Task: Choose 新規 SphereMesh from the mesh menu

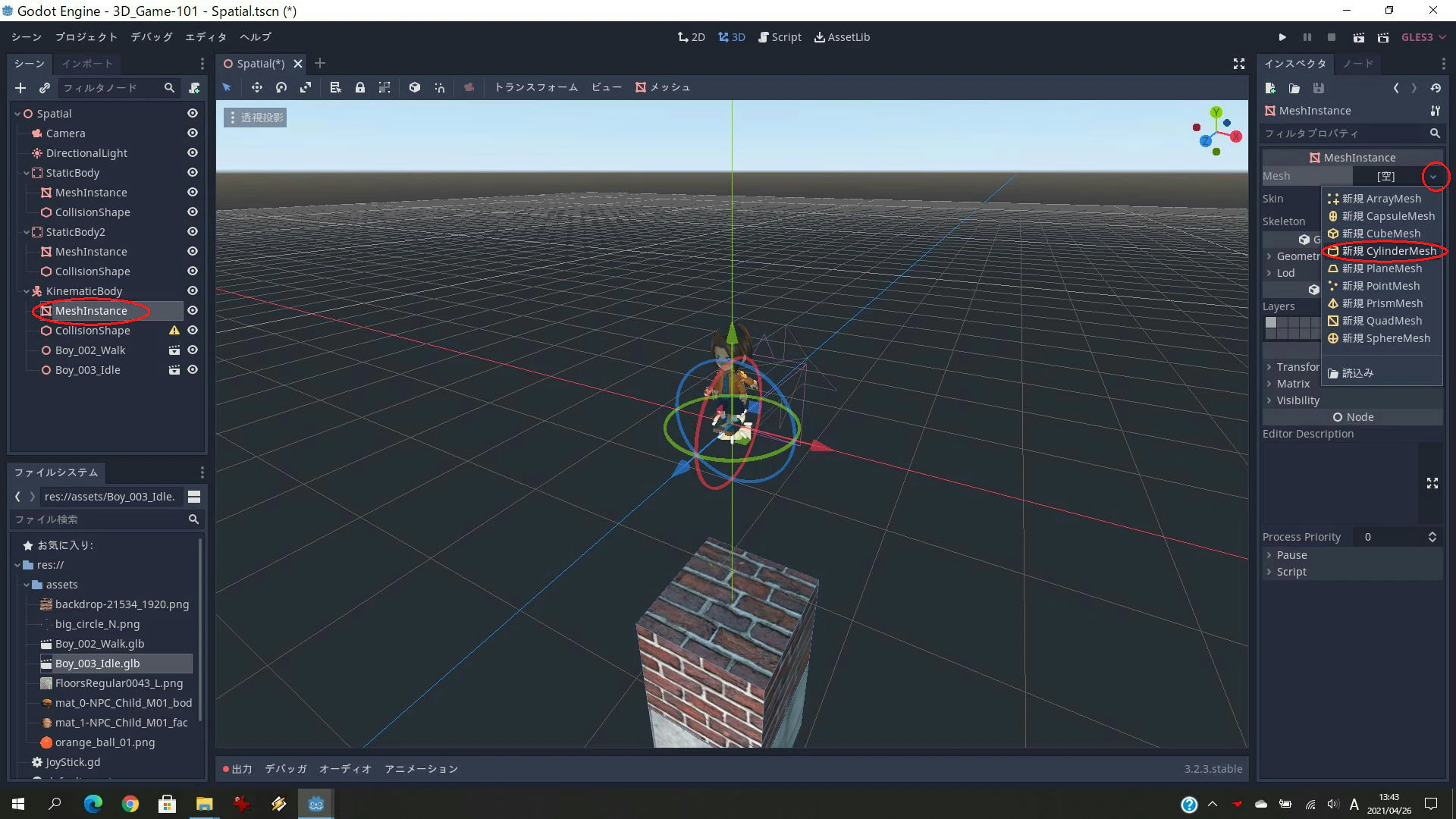Action: coord(1382,338)
